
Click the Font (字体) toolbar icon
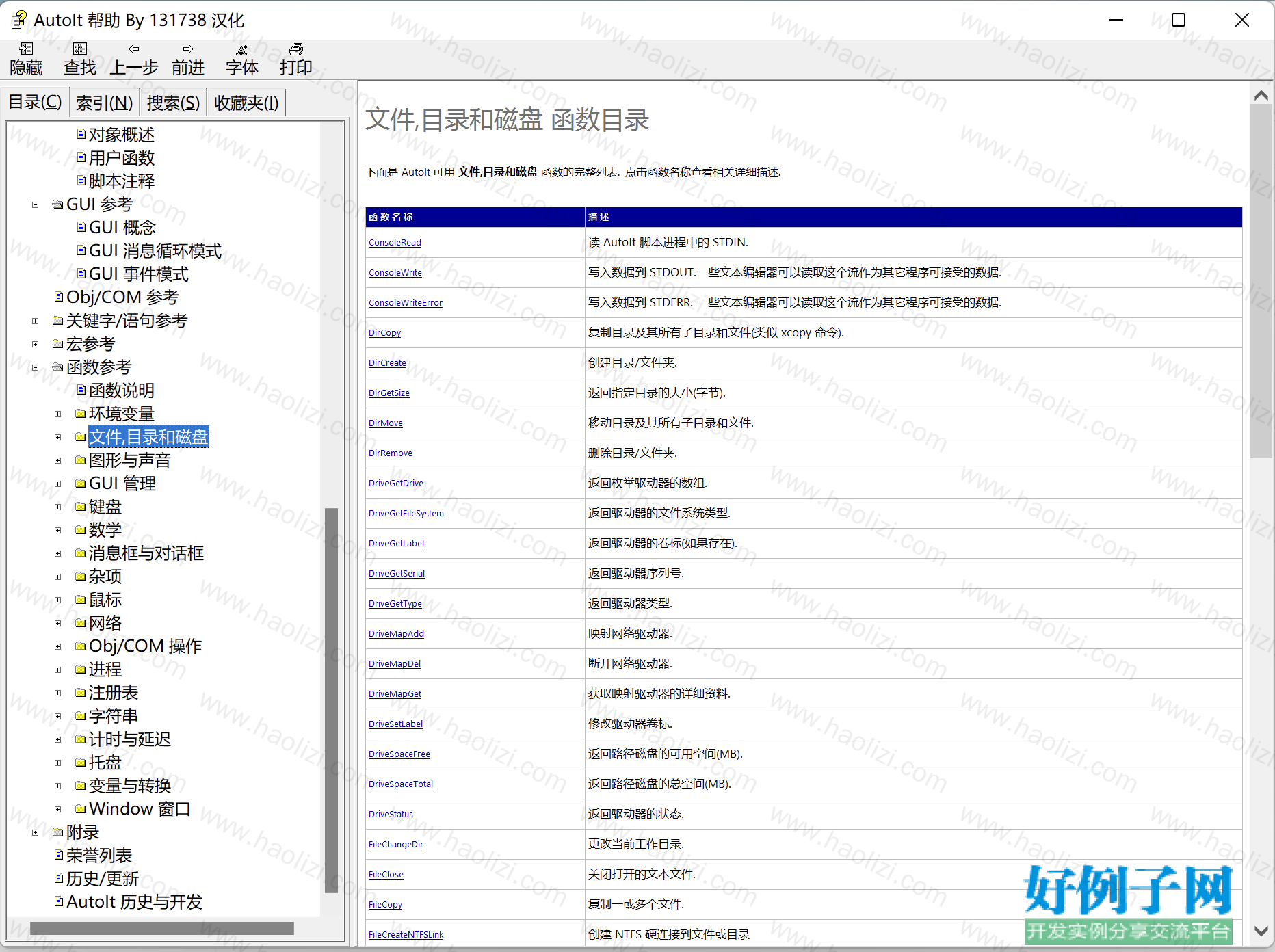(x=241, y=49)
